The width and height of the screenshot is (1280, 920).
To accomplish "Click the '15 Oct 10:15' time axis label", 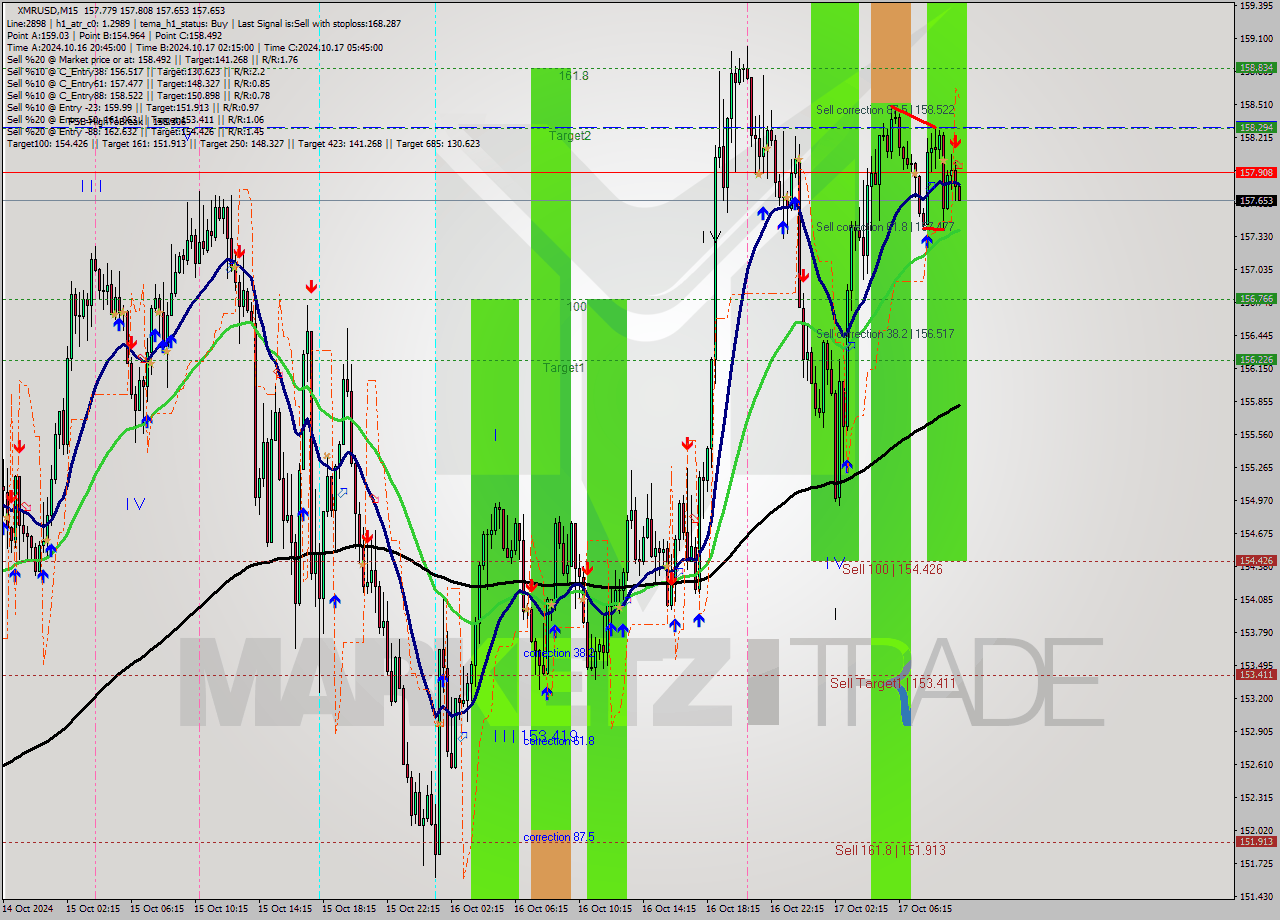I will point(220,909).
